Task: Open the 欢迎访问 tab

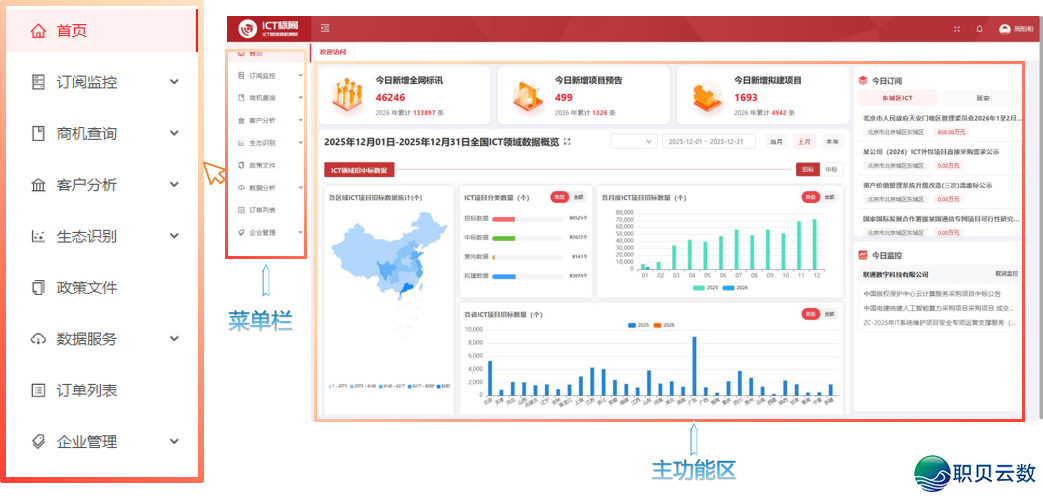Action: coord(333,51)
